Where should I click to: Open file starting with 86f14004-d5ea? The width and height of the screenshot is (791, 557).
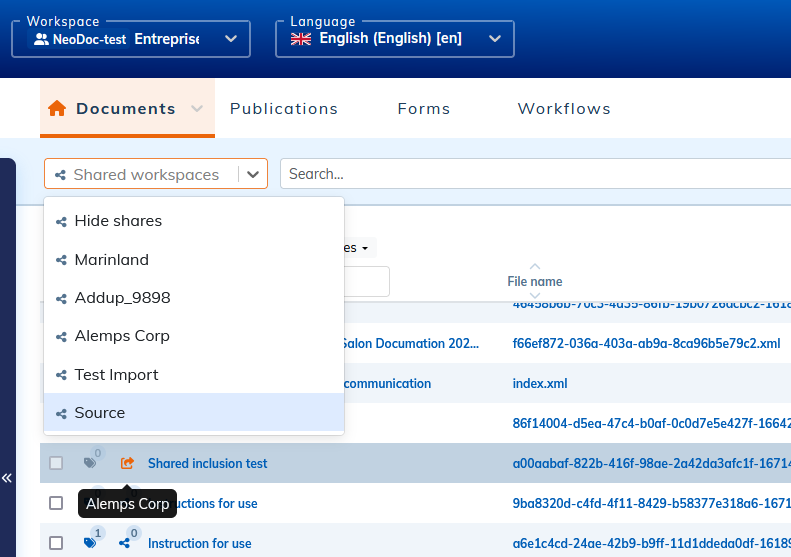click(x=652, y=423)
